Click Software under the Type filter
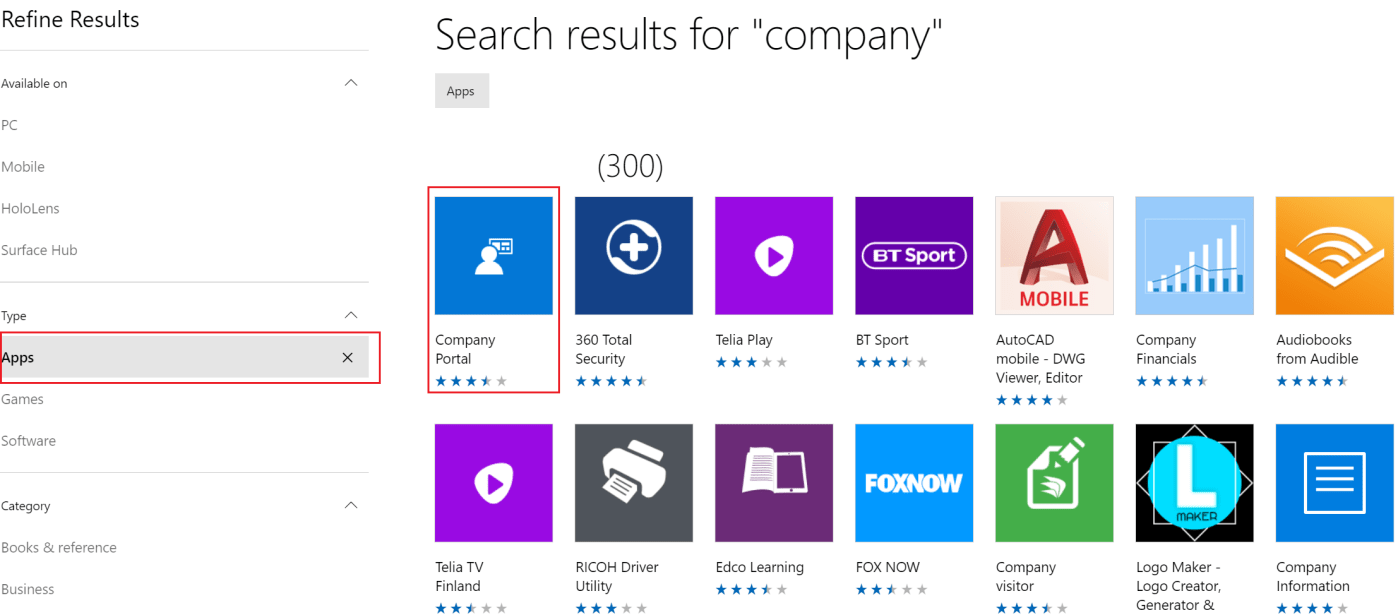 click(x=29, y=440)
